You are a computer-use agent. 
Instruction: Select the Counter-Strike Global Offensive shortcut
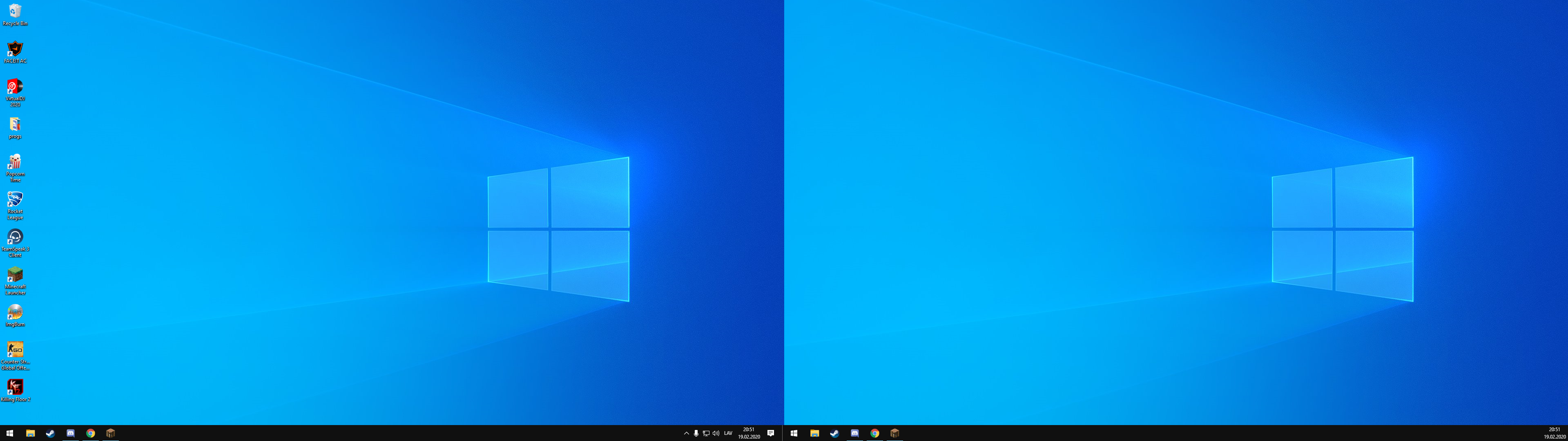coord(15,356)
